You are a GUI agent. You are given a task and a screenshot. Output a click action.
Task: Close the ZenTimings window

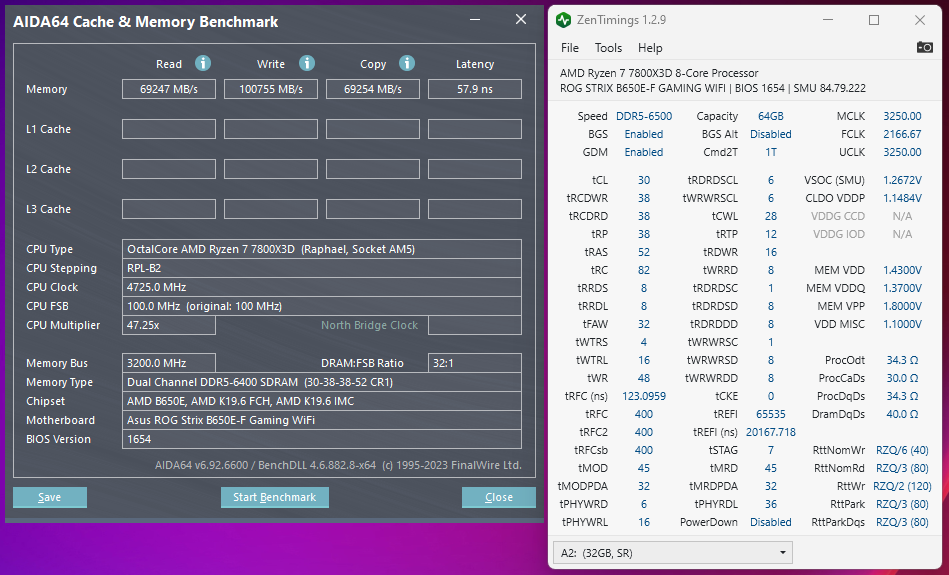(920, 20)
